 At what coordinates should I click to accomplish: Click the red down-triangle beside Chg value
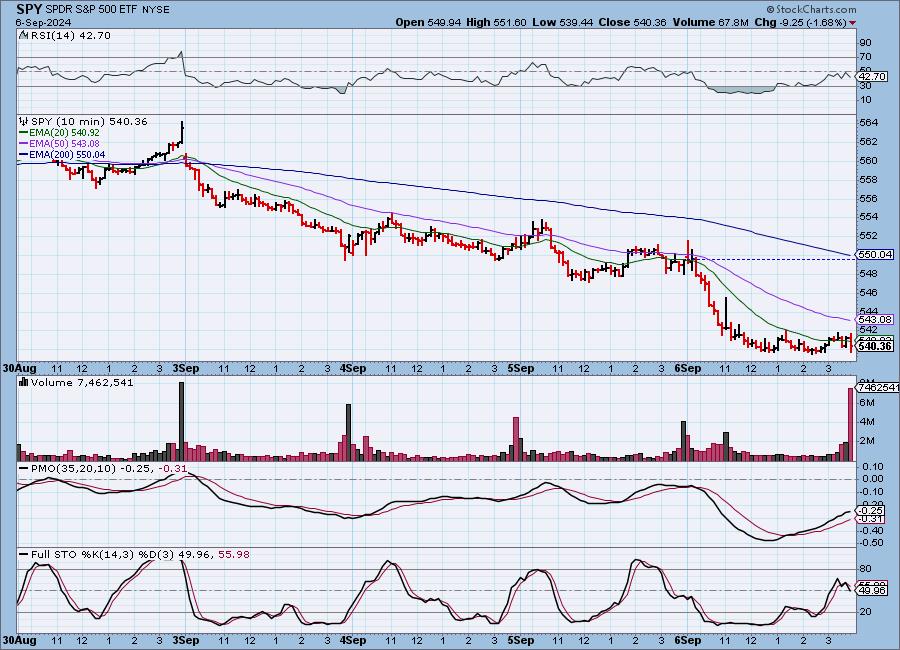point(852,23)
